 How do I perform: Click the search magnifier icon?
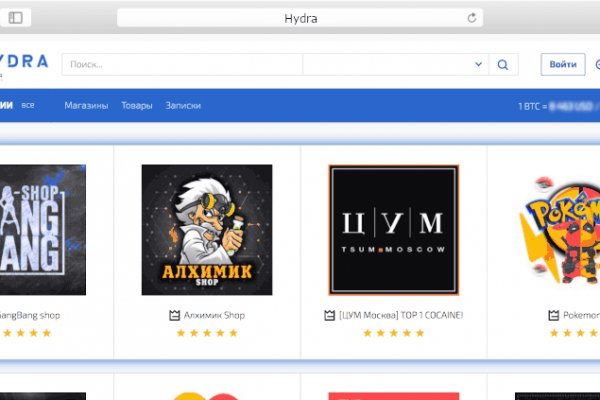[503, 65]
